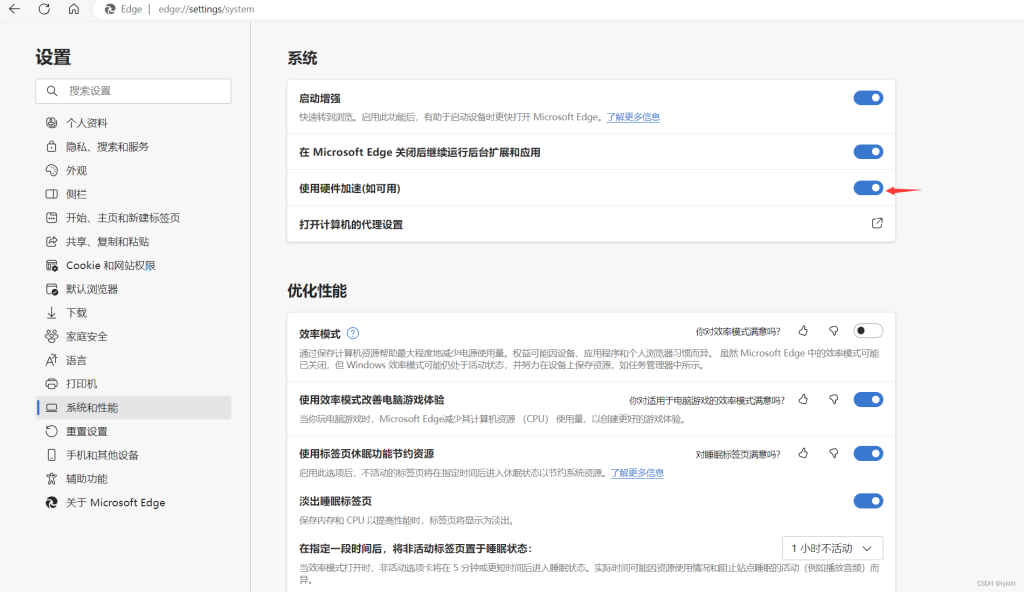Toggle 淡出睡眠标签页 fade sleeping tabs switch
The width and height of the screenshot is (1024, 592).
pos(868,501)
